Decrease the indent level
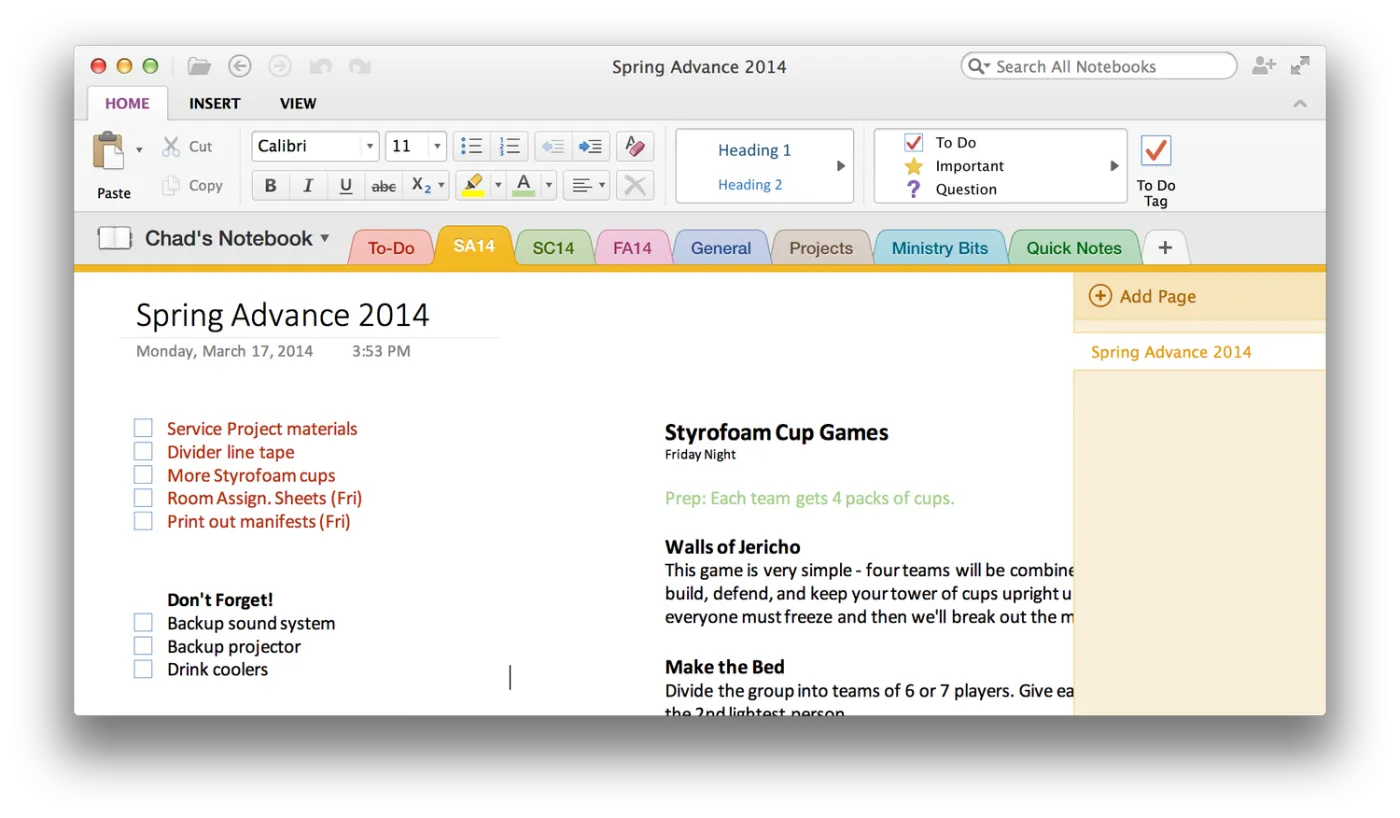Viewport: 1400px width, 818px height. click(x=553, y=146)
